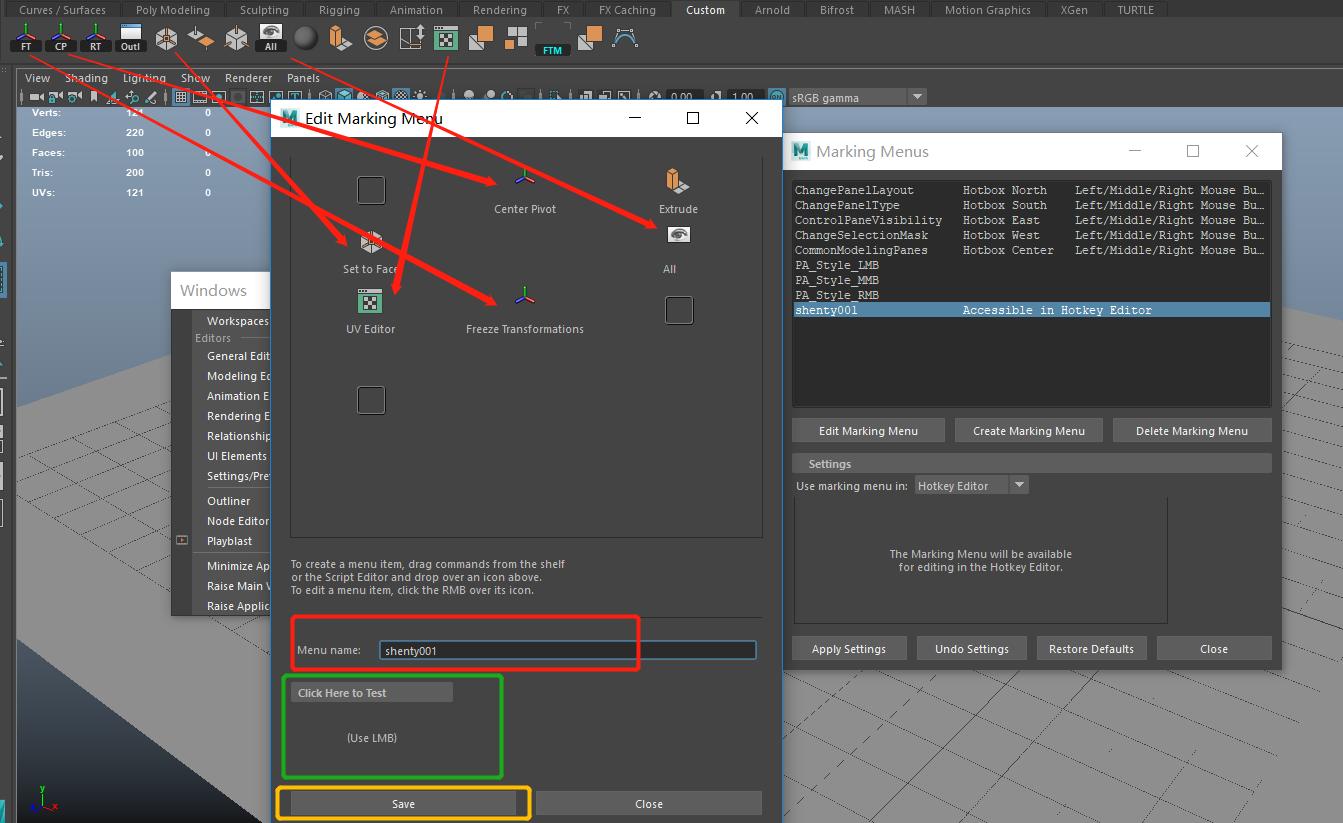Click the Extrude marking menu item

(678, 192)
